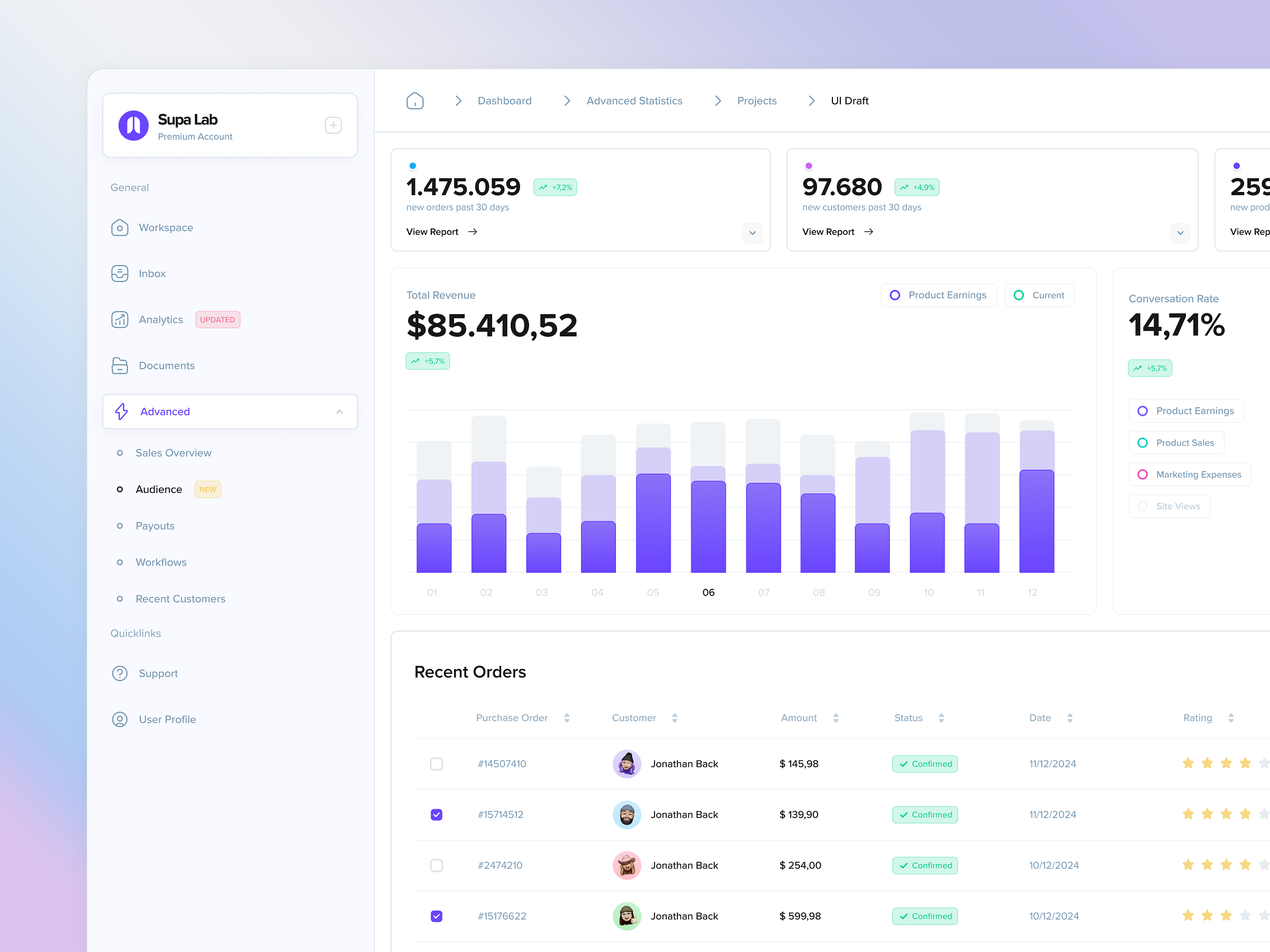
Task: Click the plus icon next to Supa Lab
Action: 333,125
